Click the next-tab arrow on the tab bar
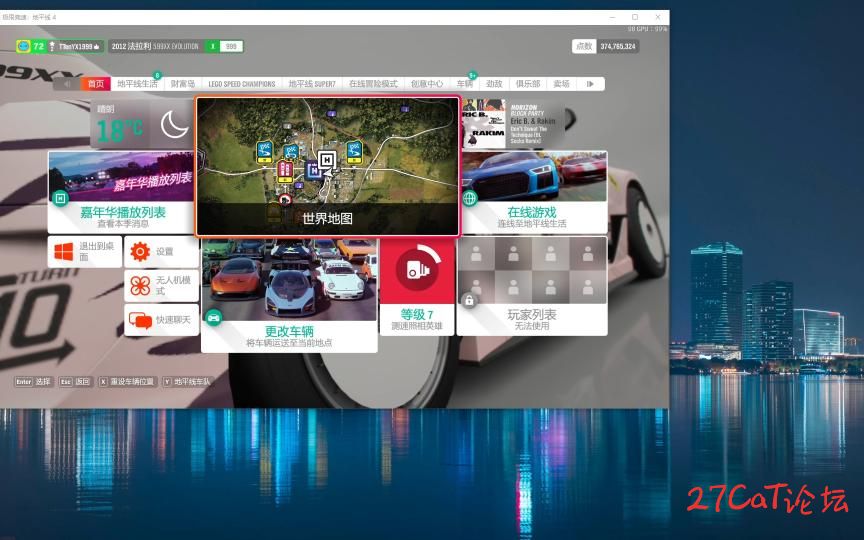This screenshot has height=540, width=864. point(590,84)
